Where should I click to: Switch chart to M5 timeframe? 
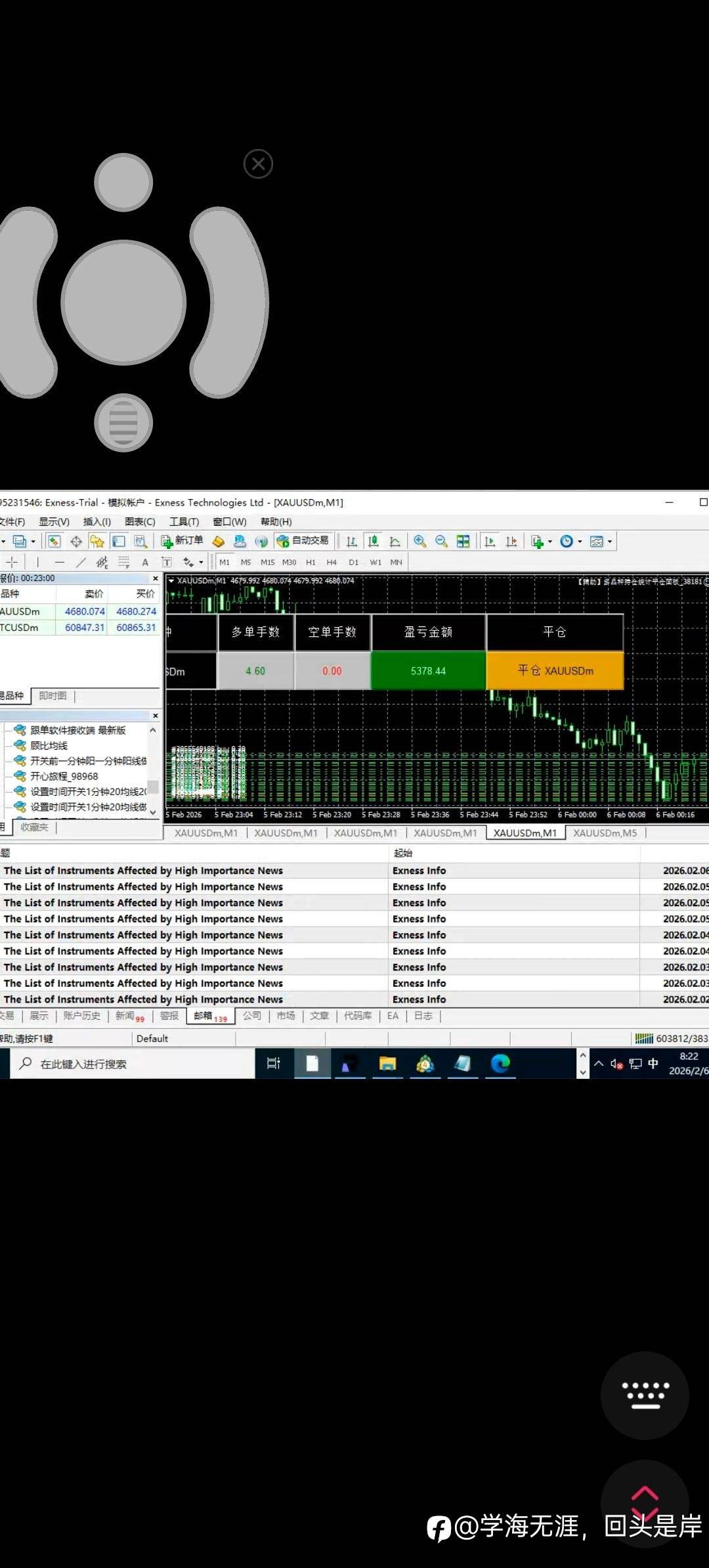pyautogui.click(x=246, y=562)
